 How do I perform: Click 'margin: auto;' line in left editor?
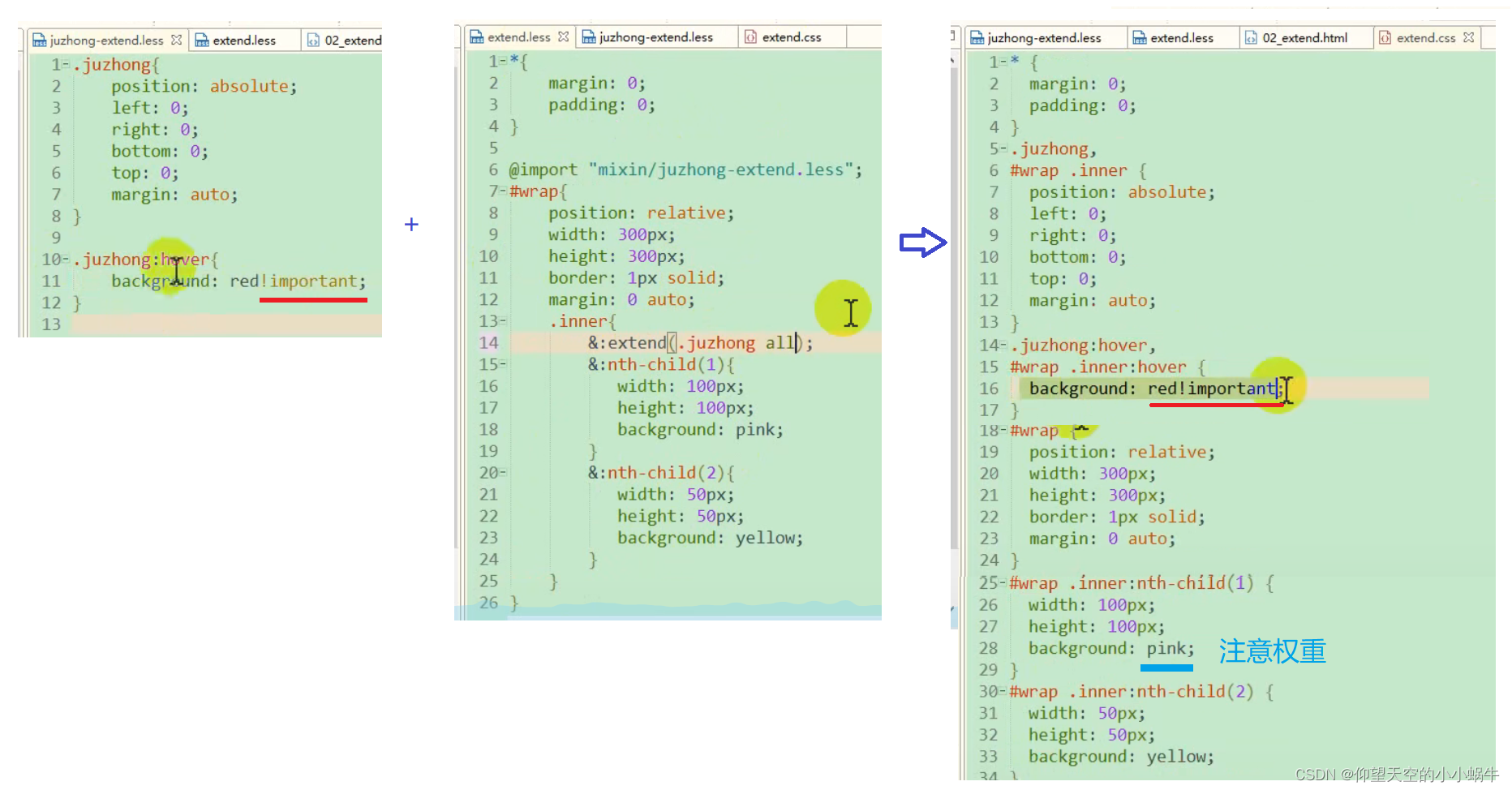(x=174, y=195)
